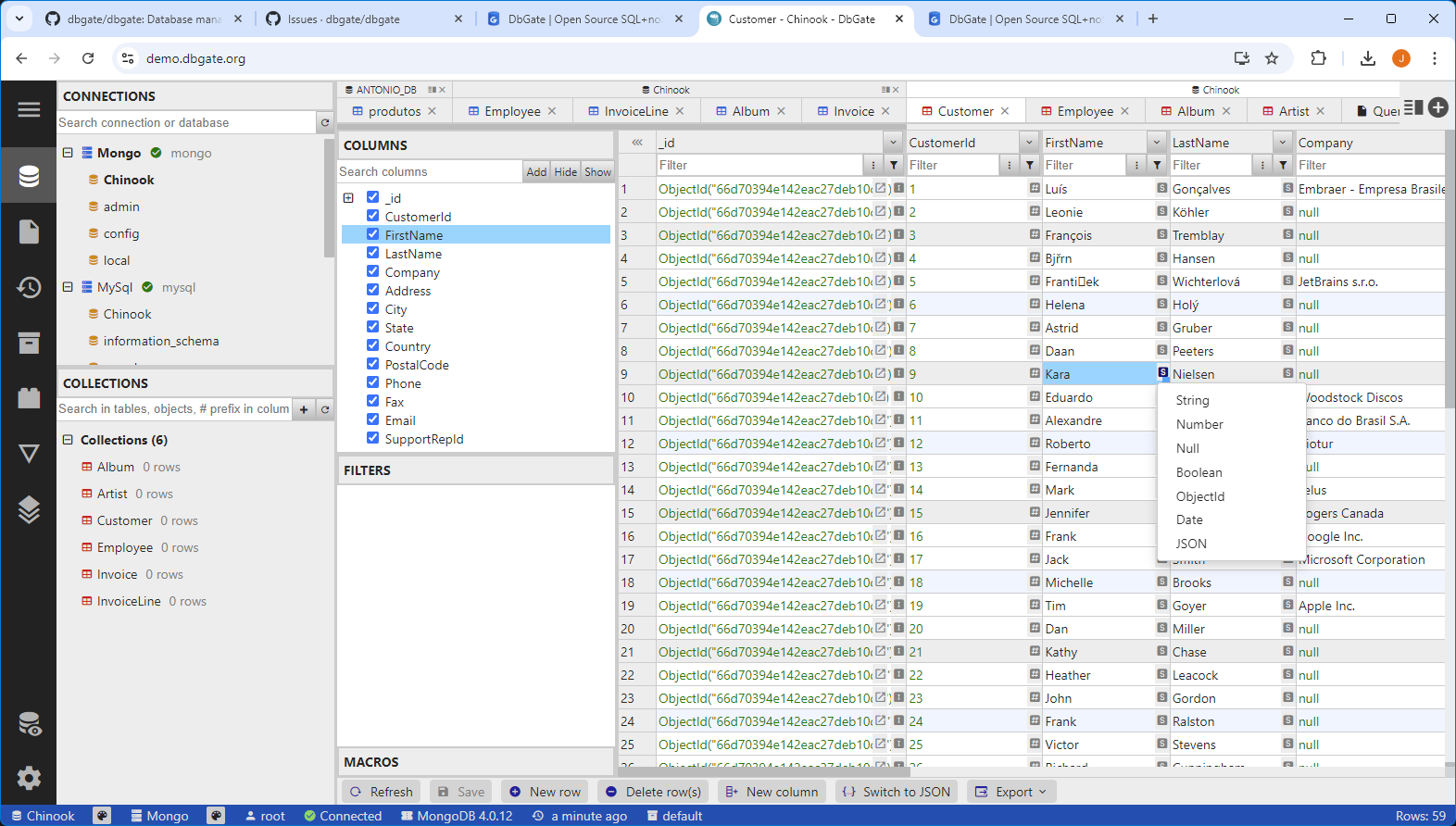Viewport: 1456px width, 826px height.
Task: Click Switch to JSON
Action: [897, 792]
